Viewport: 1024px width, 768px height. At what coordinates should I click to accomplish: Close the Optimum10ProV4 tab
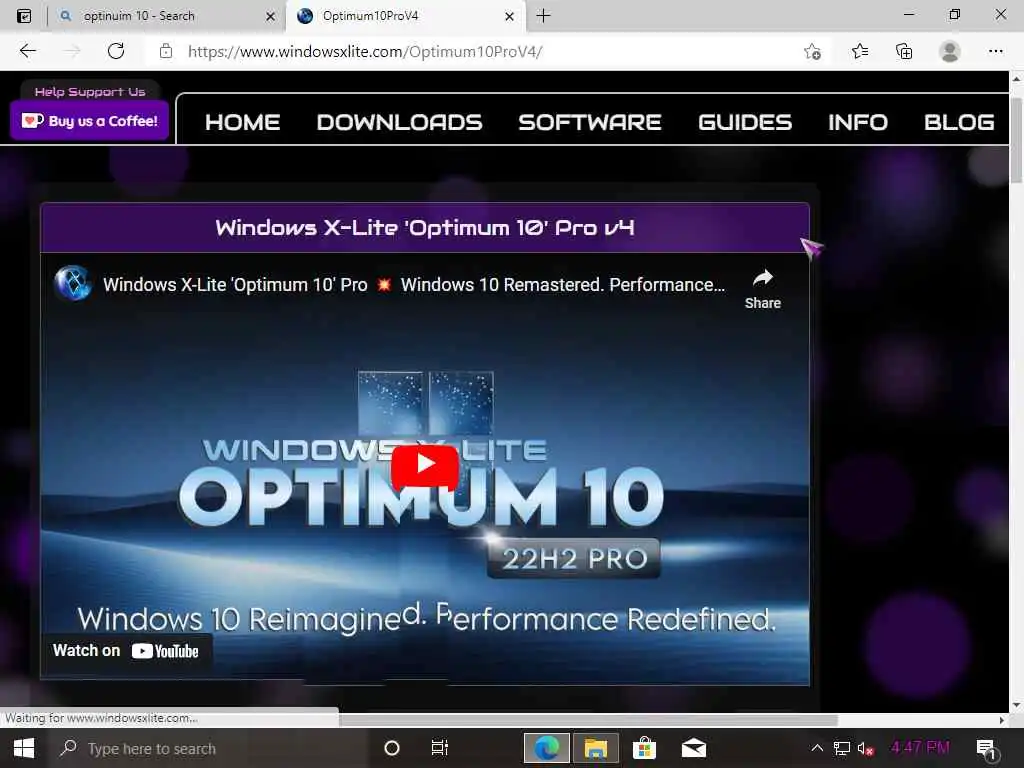pos(509,16)
